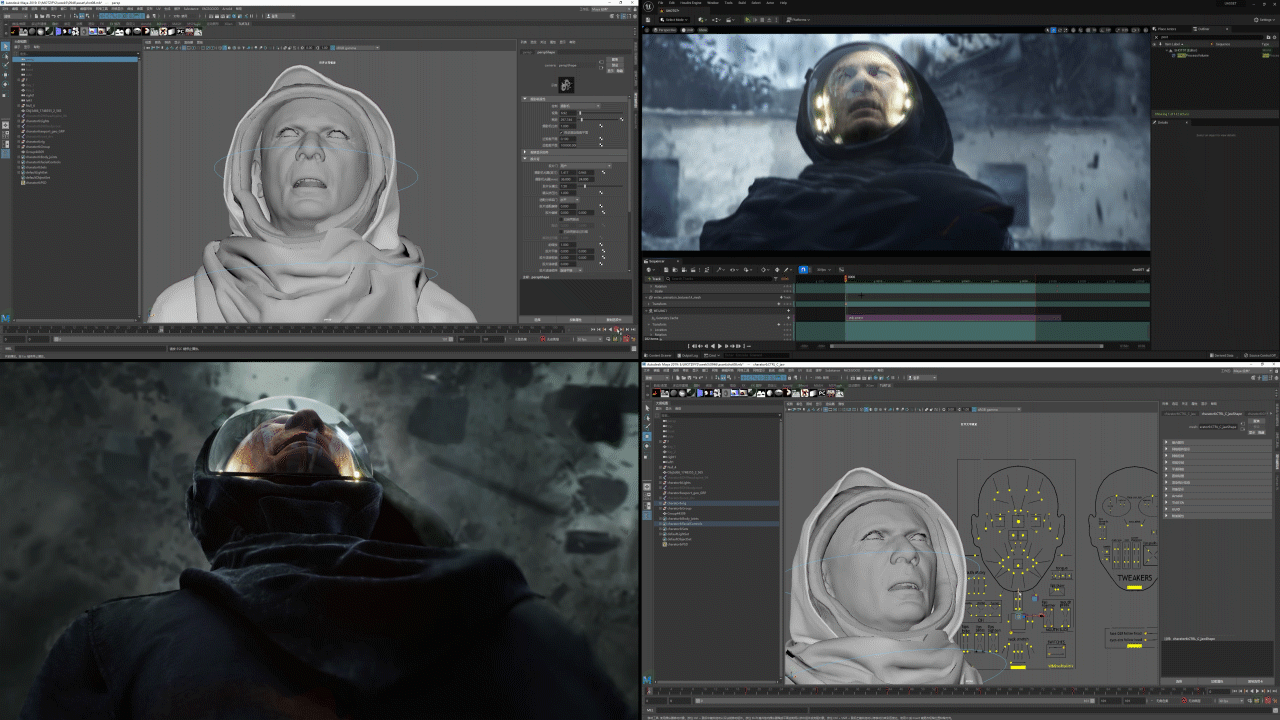This screenshot has height=720, width=1280.
Task: Click the Sequencer horizontal scrollbar
Action: click(966, 346)
